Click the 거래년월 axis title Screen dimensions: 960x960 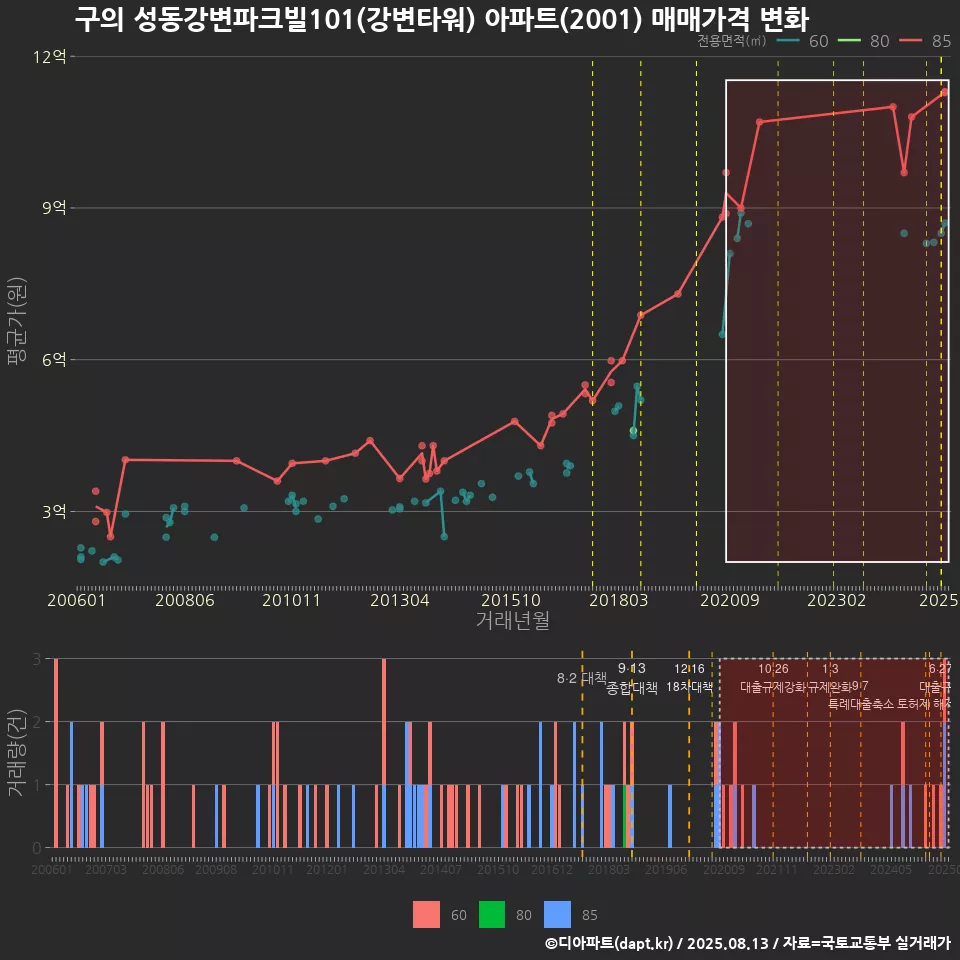tap(512, 620)
